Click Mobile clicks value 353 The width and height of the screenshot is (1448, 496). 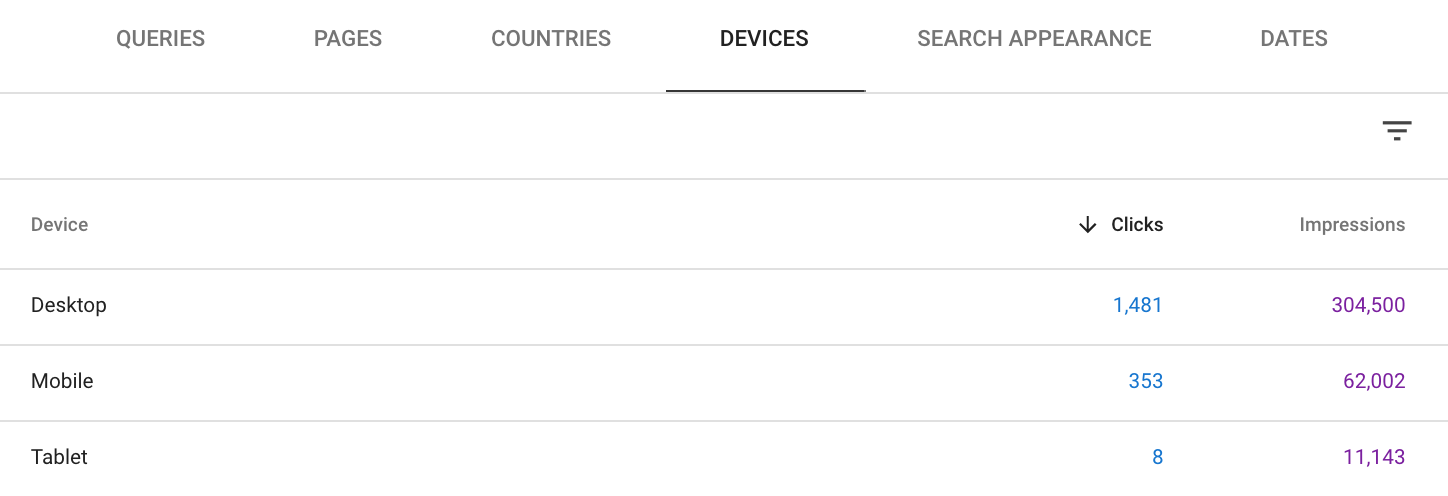1146,381
